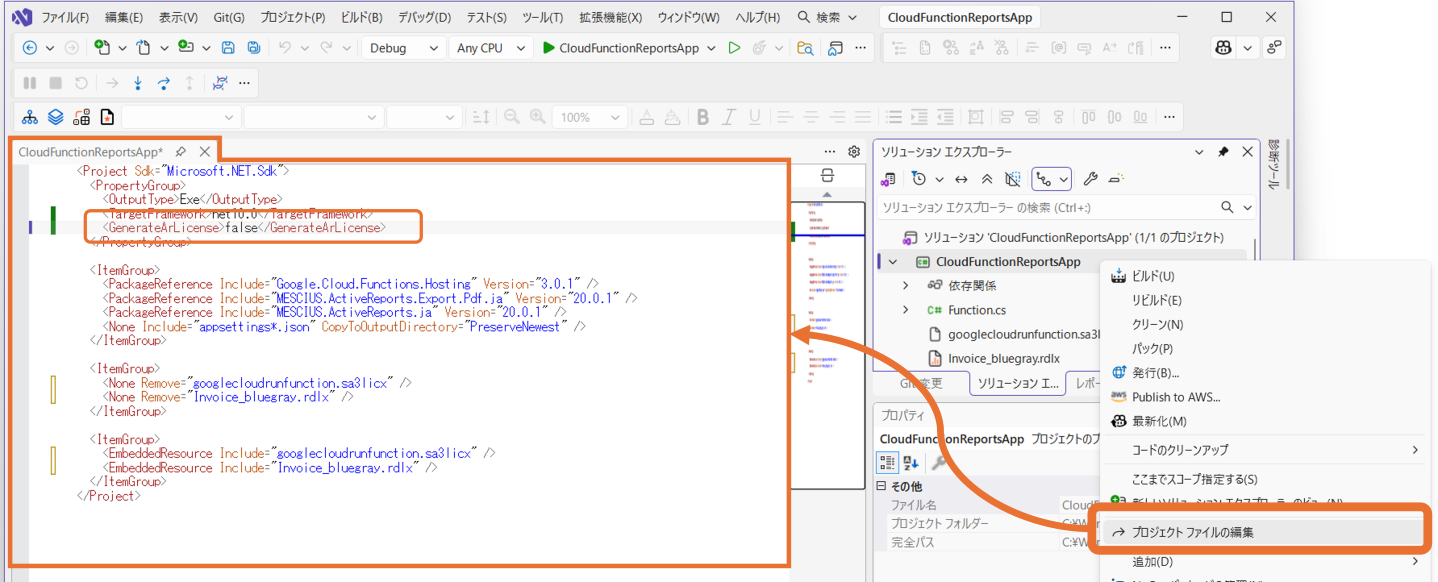
Task: Click the Step Into debug icon
Action: click(x=138, y=83)
